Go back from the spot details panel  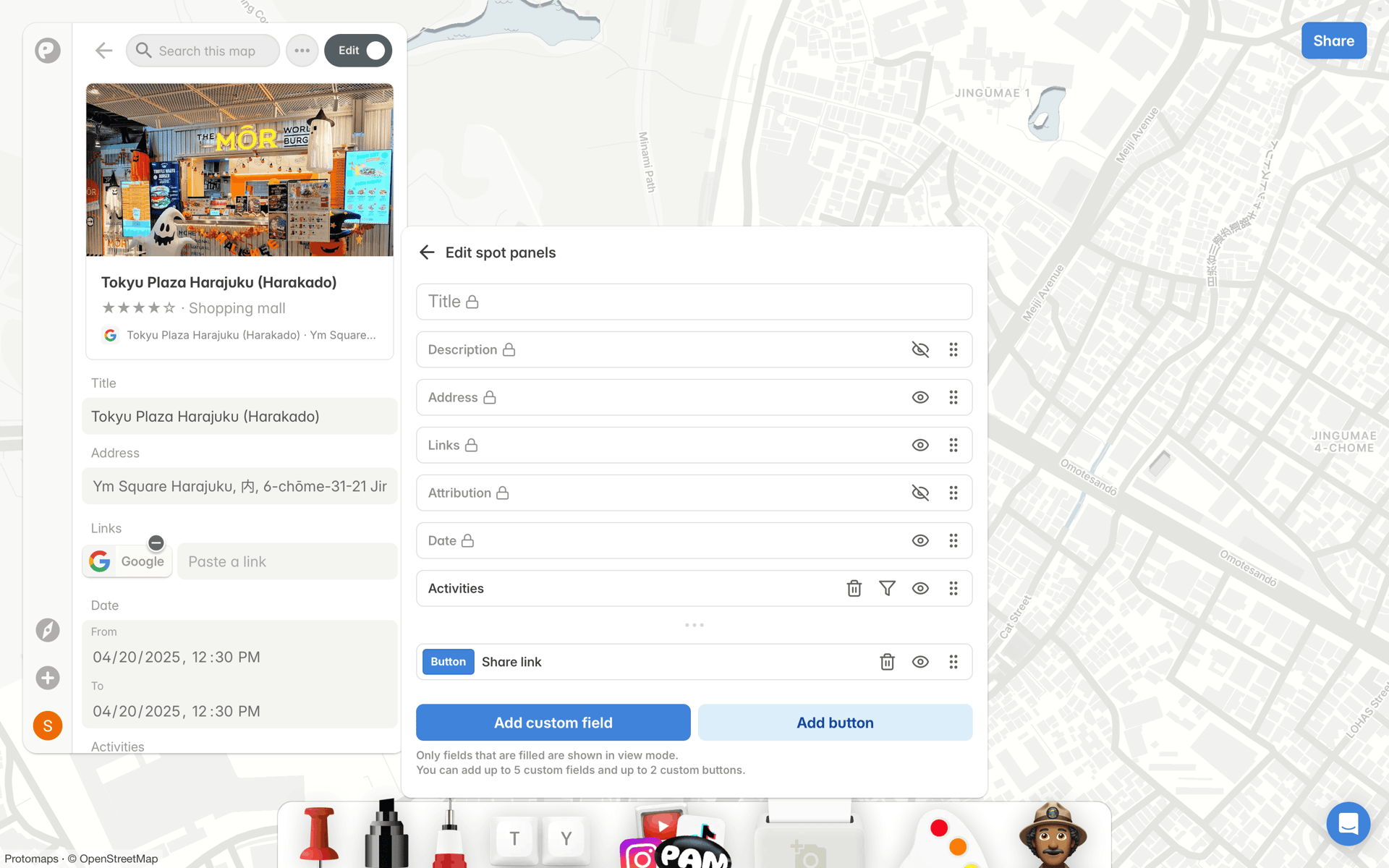coord(103,51)
